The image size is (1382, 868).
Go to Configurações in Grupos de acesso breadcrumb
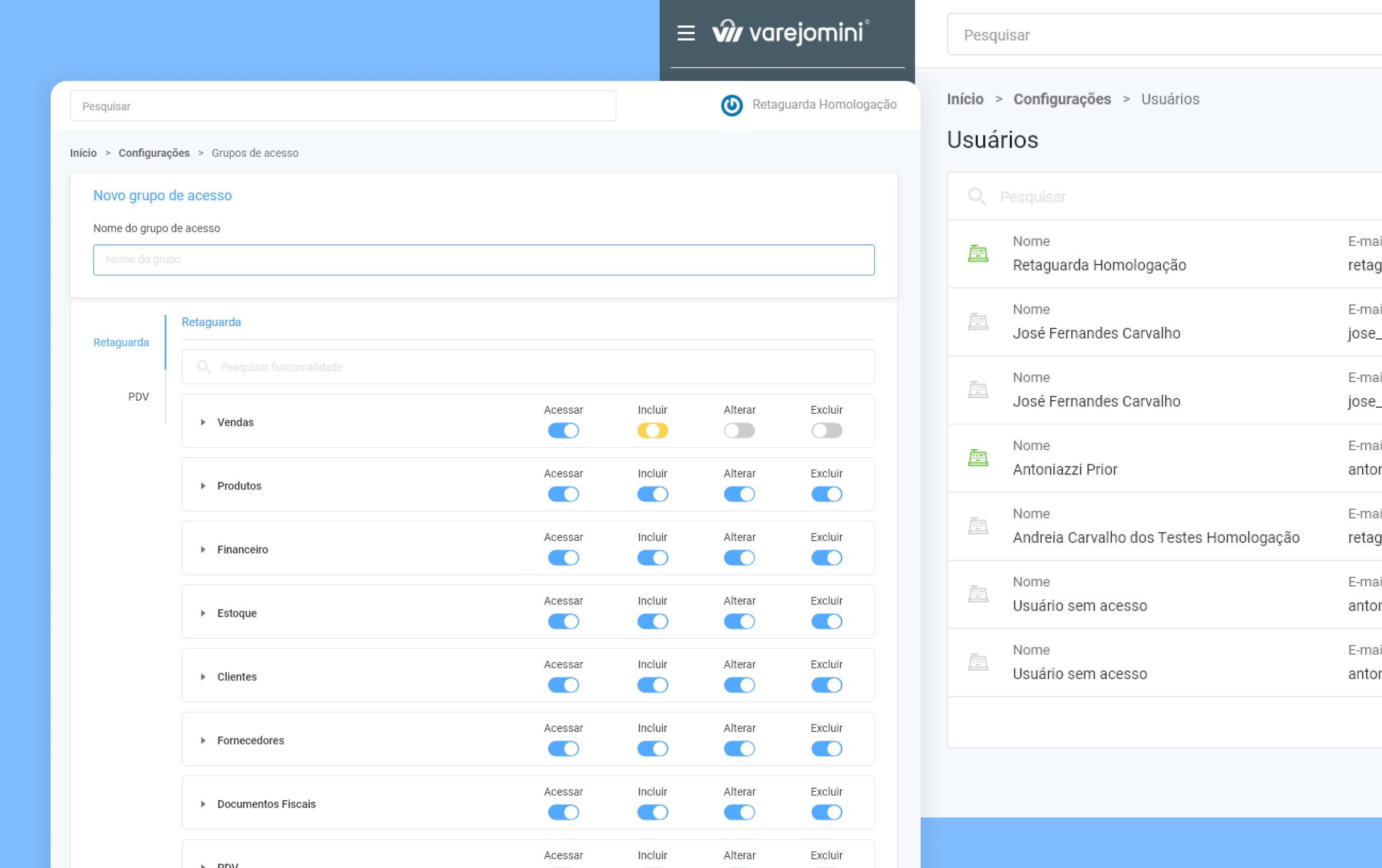[154, 153]
